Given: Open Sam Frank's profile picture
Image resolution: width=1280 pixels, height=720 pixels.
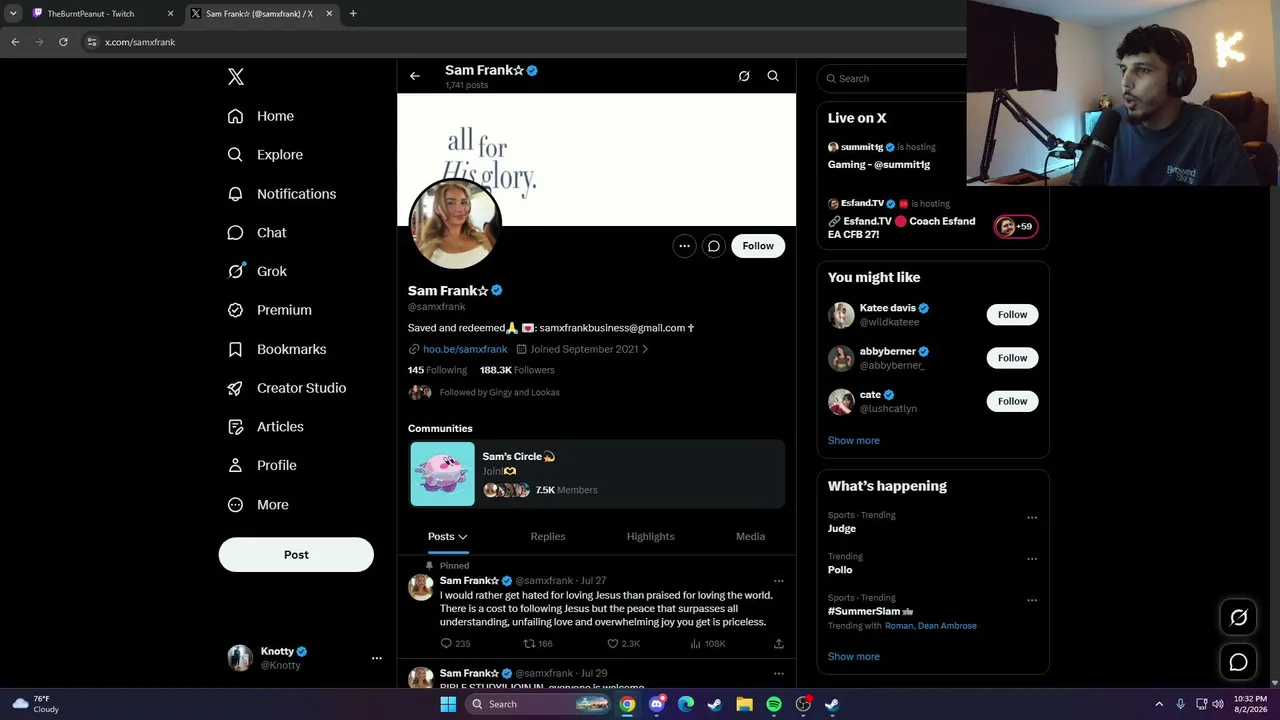Looking at the screenshot, I should pos(455,224).
